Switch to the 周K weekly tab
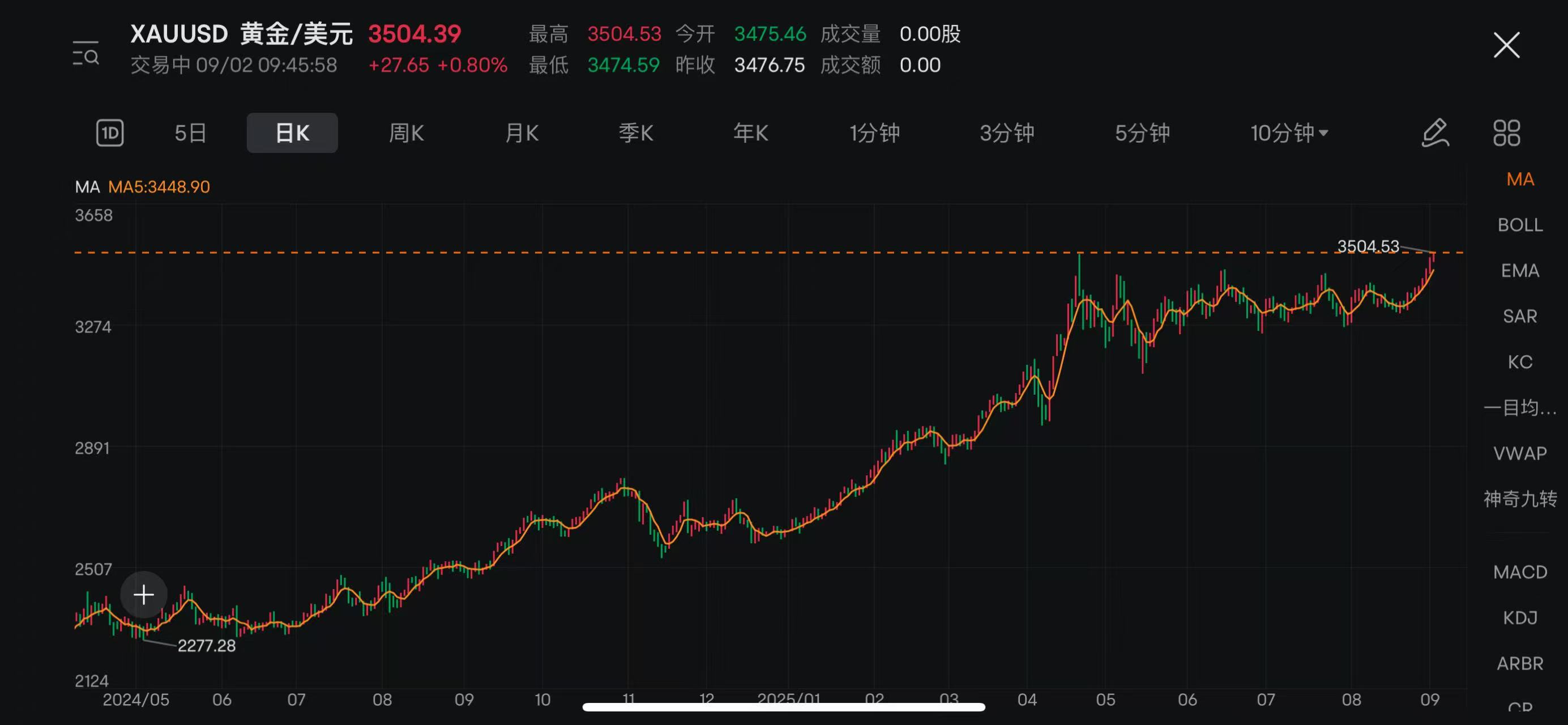1568x725 pixels. [406, 133]
